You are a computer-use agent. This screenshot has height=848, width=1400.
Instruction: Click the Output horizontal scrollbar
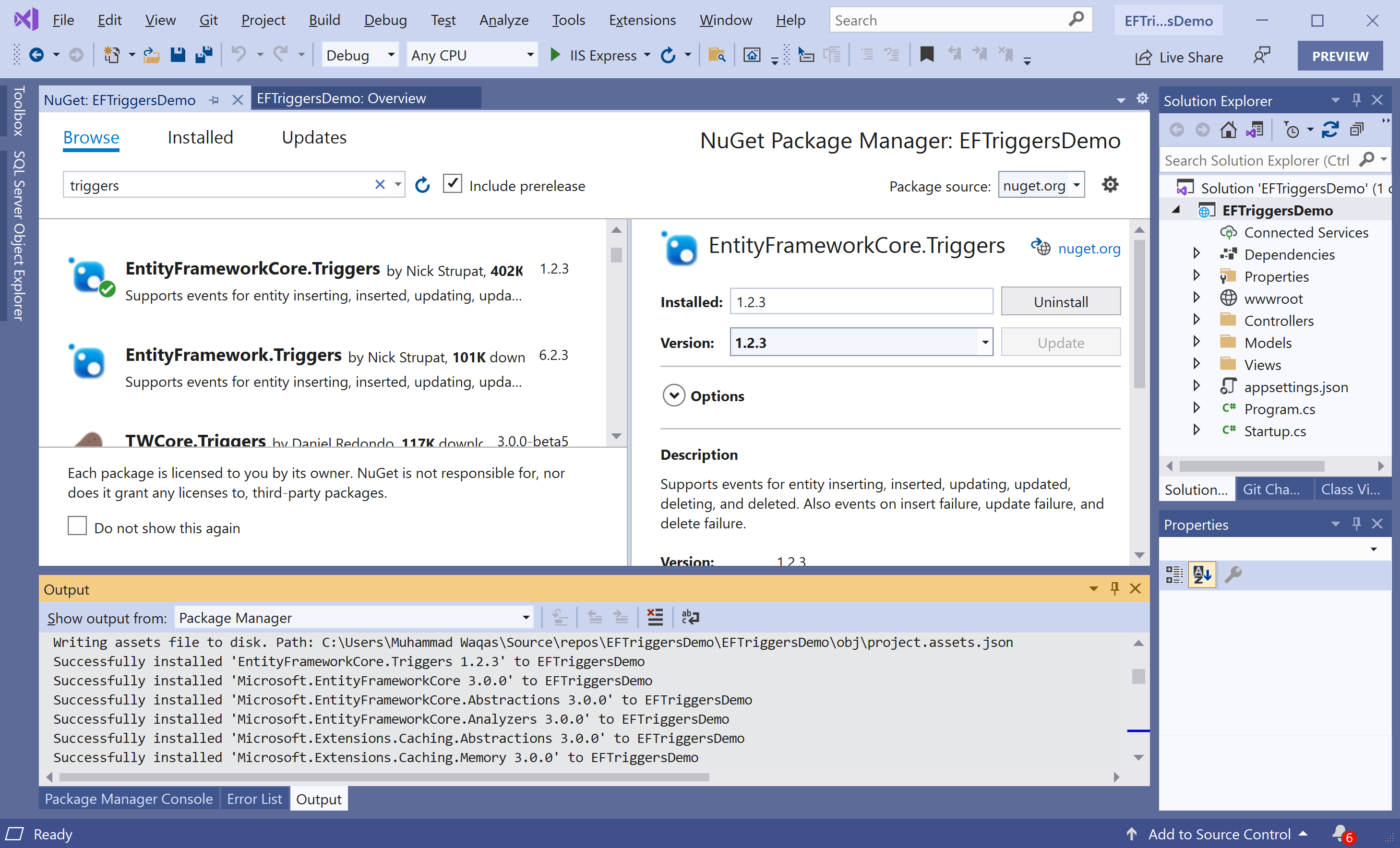point(383,777)
